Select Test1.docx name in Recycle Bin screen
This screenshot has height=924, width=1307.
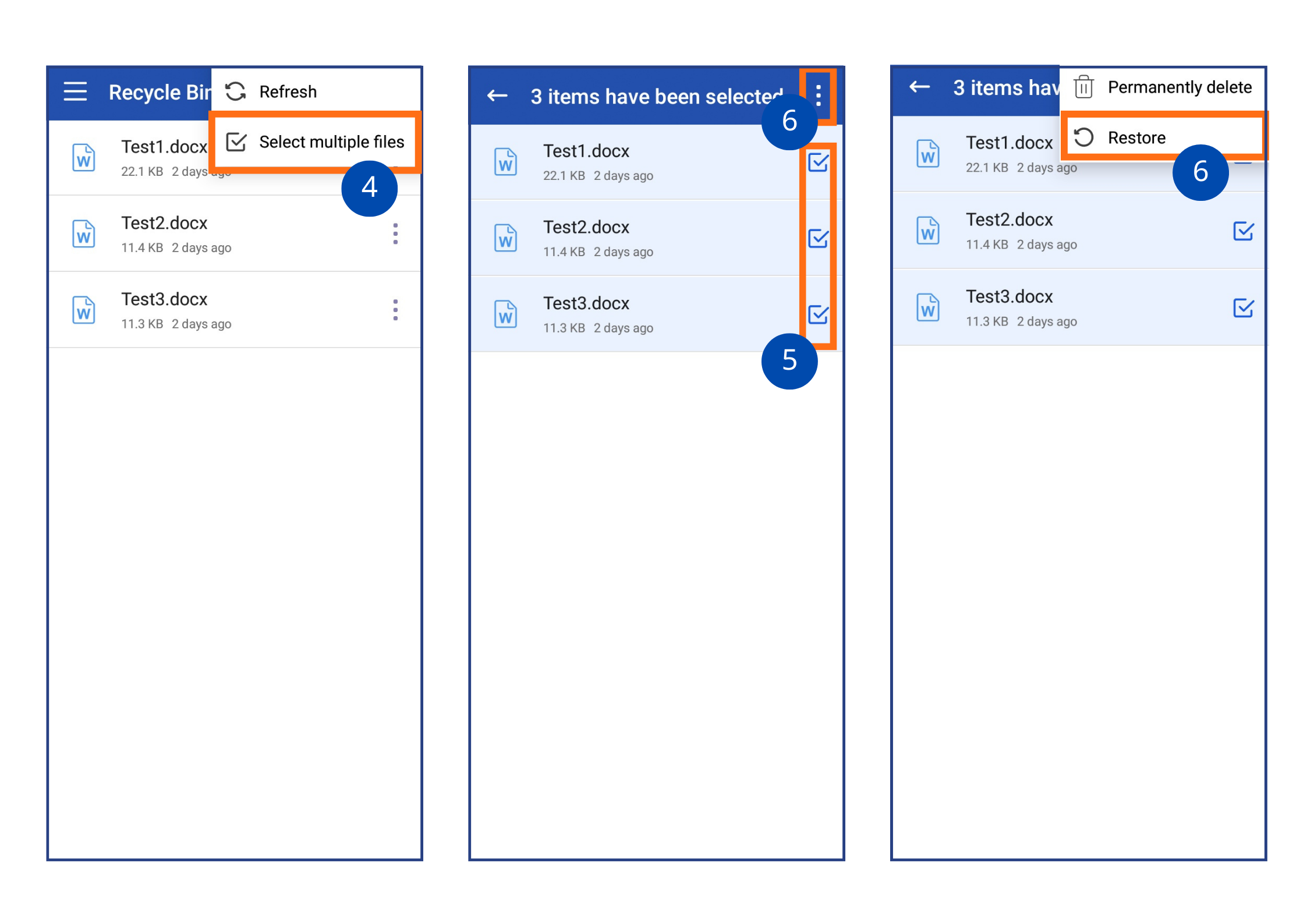164,147
